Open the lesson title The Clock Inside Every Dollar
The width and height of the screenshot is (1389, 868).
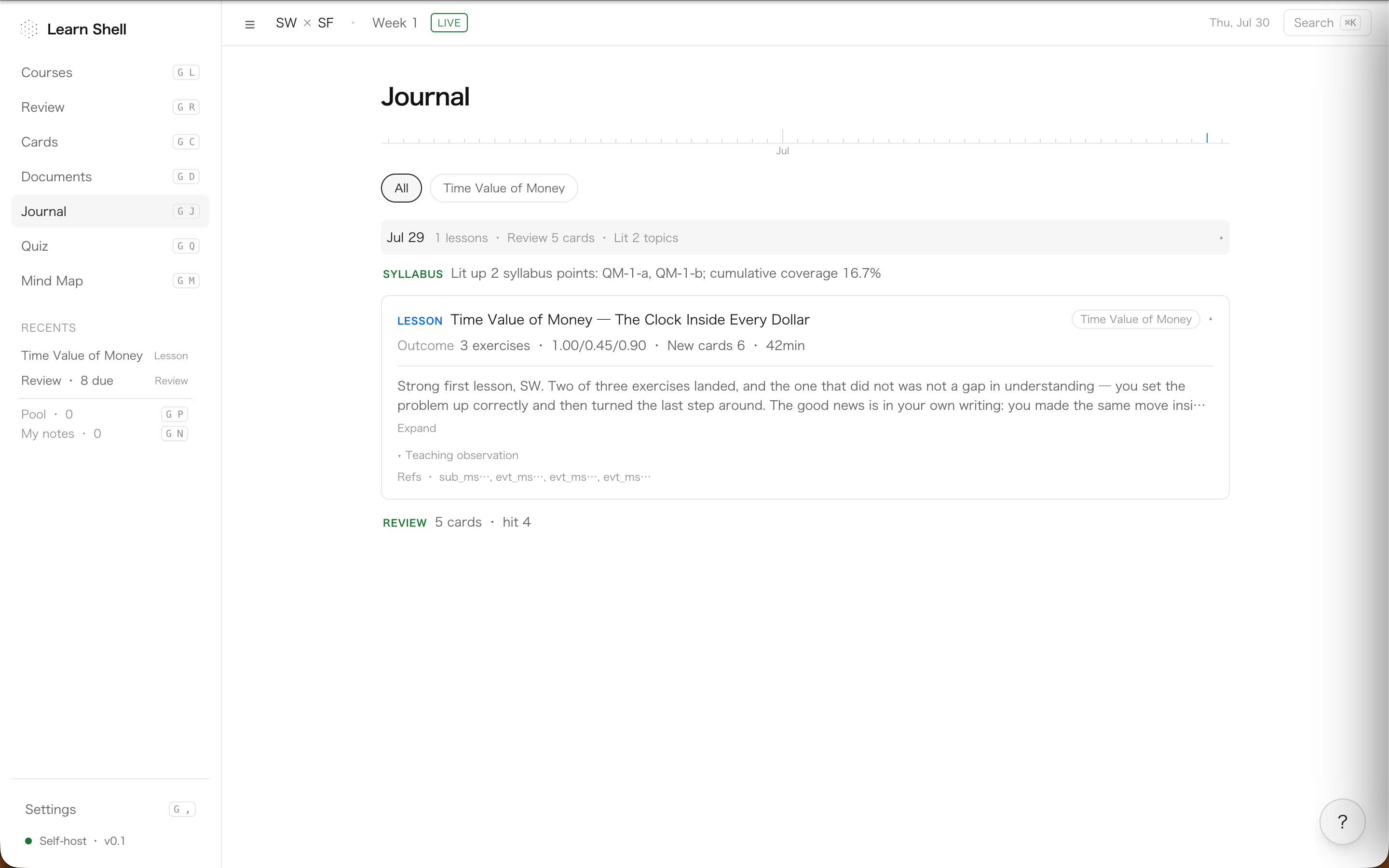point(630,320)
